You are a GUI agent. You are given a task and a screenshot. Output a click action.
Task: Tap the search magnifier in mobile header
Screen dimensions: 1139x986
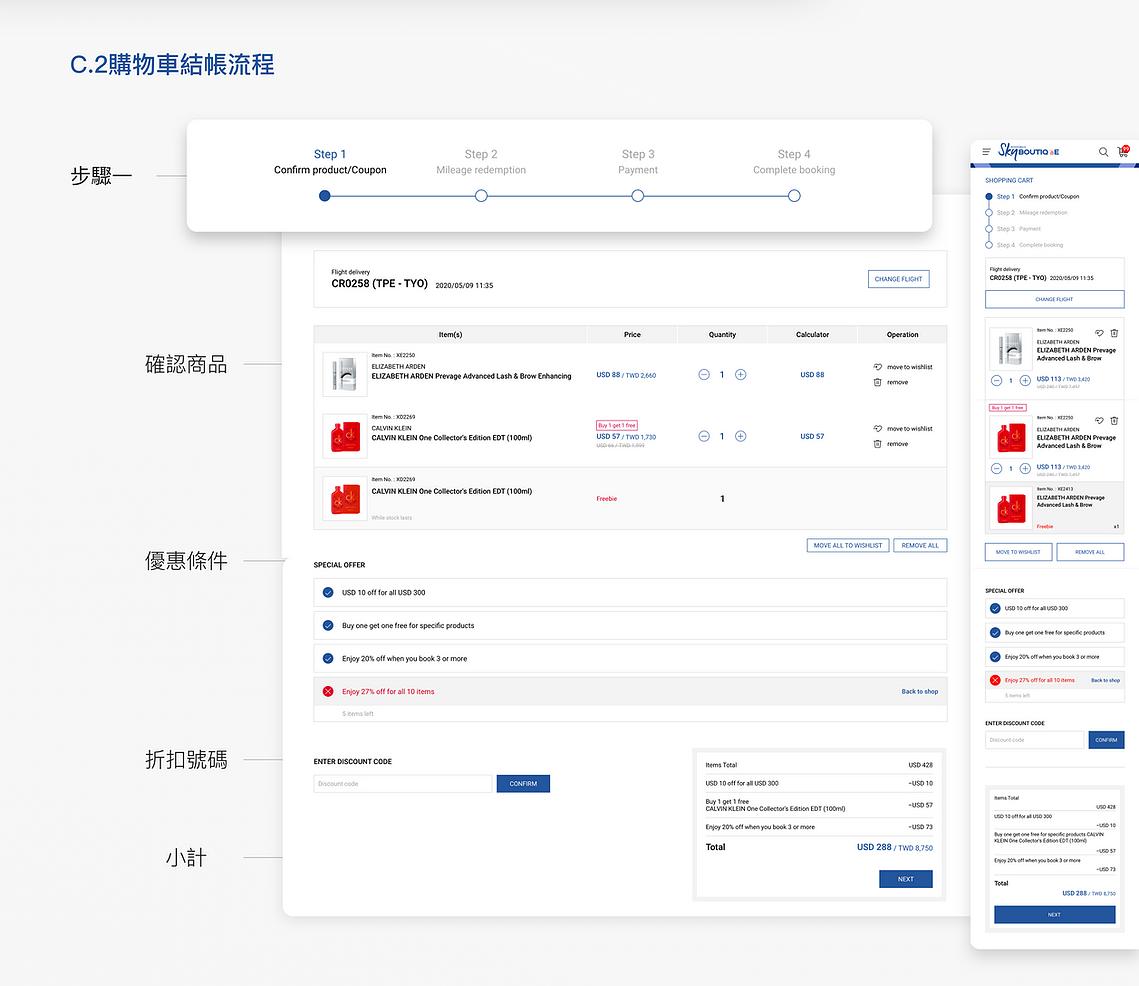click(x=1103, y=152)
